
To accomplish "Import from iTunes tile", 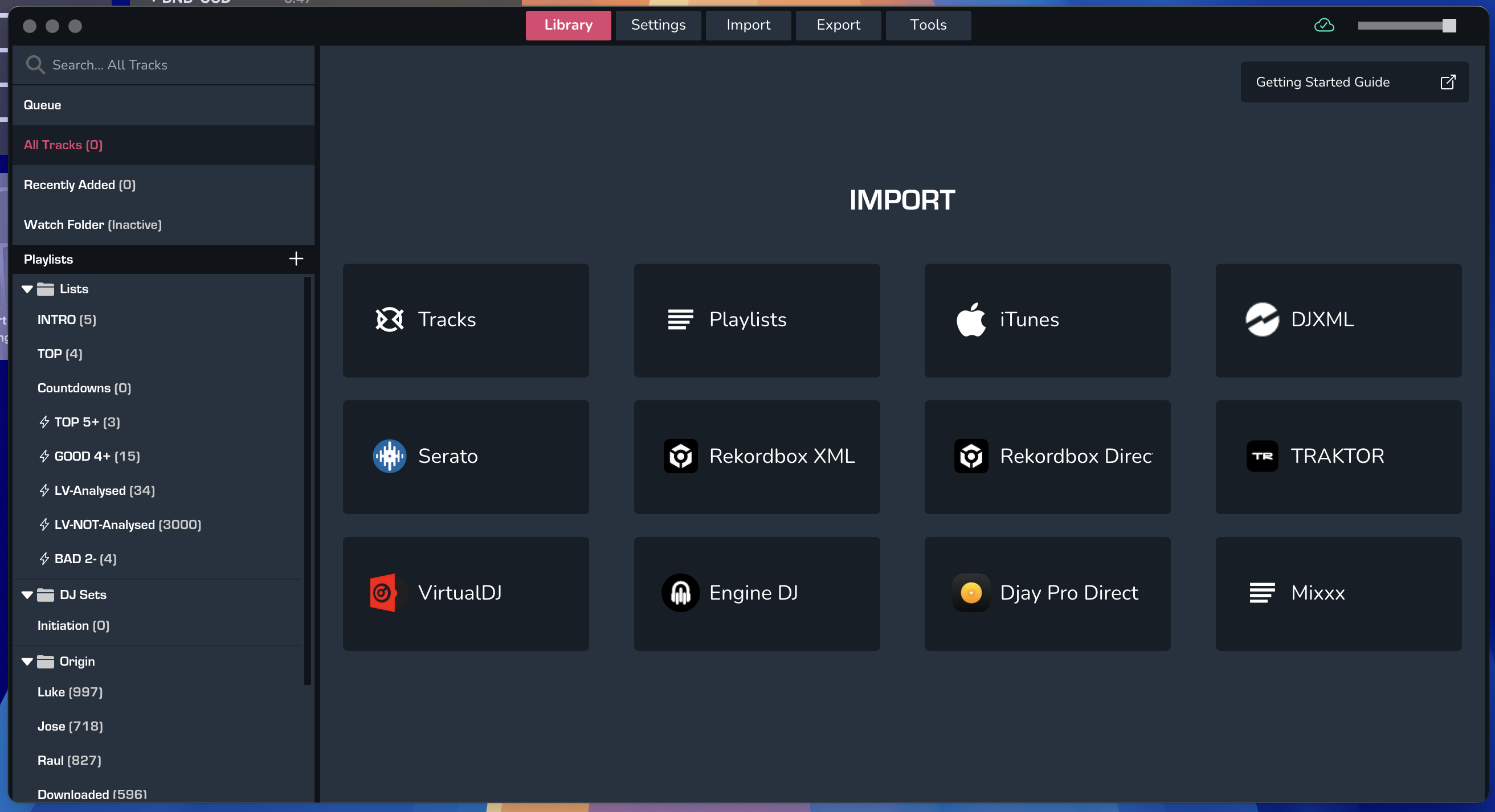I will [1047, 320].
